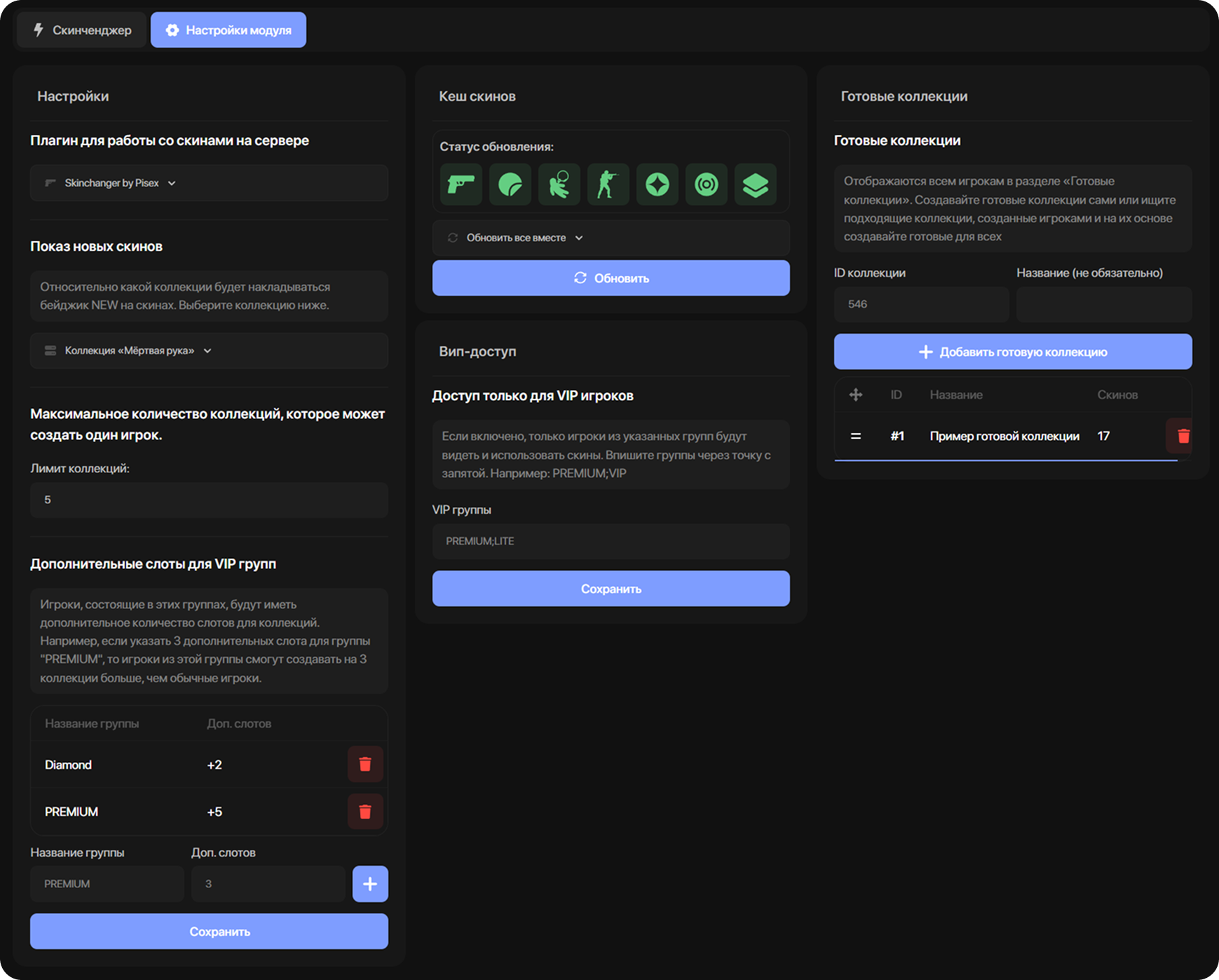This screenshot has width=1219, height=980.
Task: Click Добавить готовую коллекцию button
Action: (x=1013, y=352)
